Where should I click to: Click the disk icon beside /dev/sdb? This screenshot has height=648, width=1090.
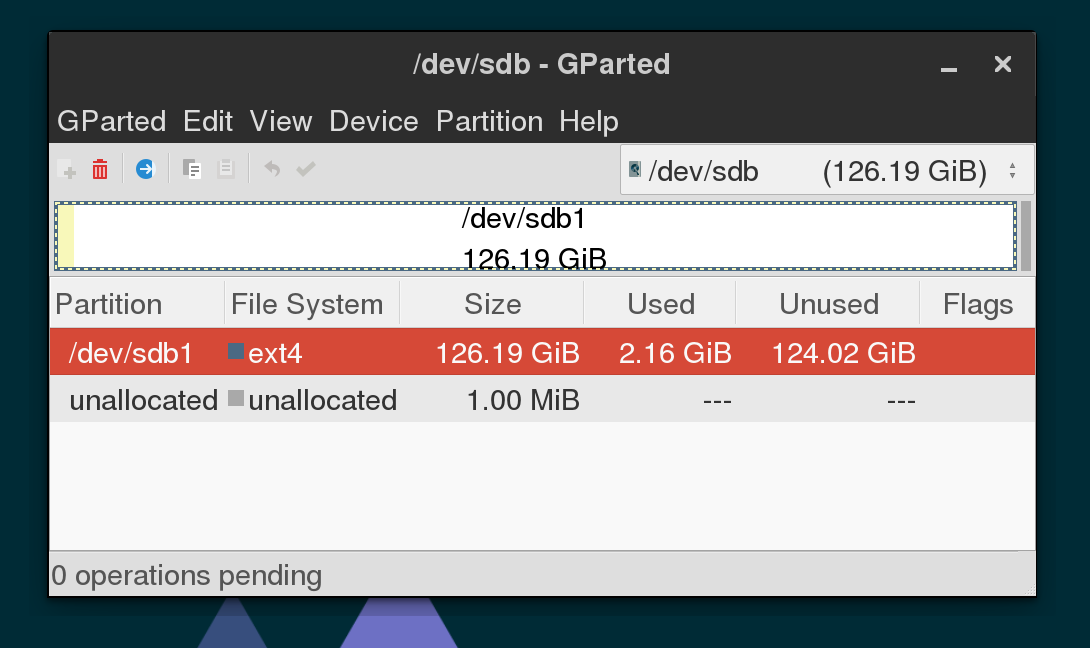point(635,170)
